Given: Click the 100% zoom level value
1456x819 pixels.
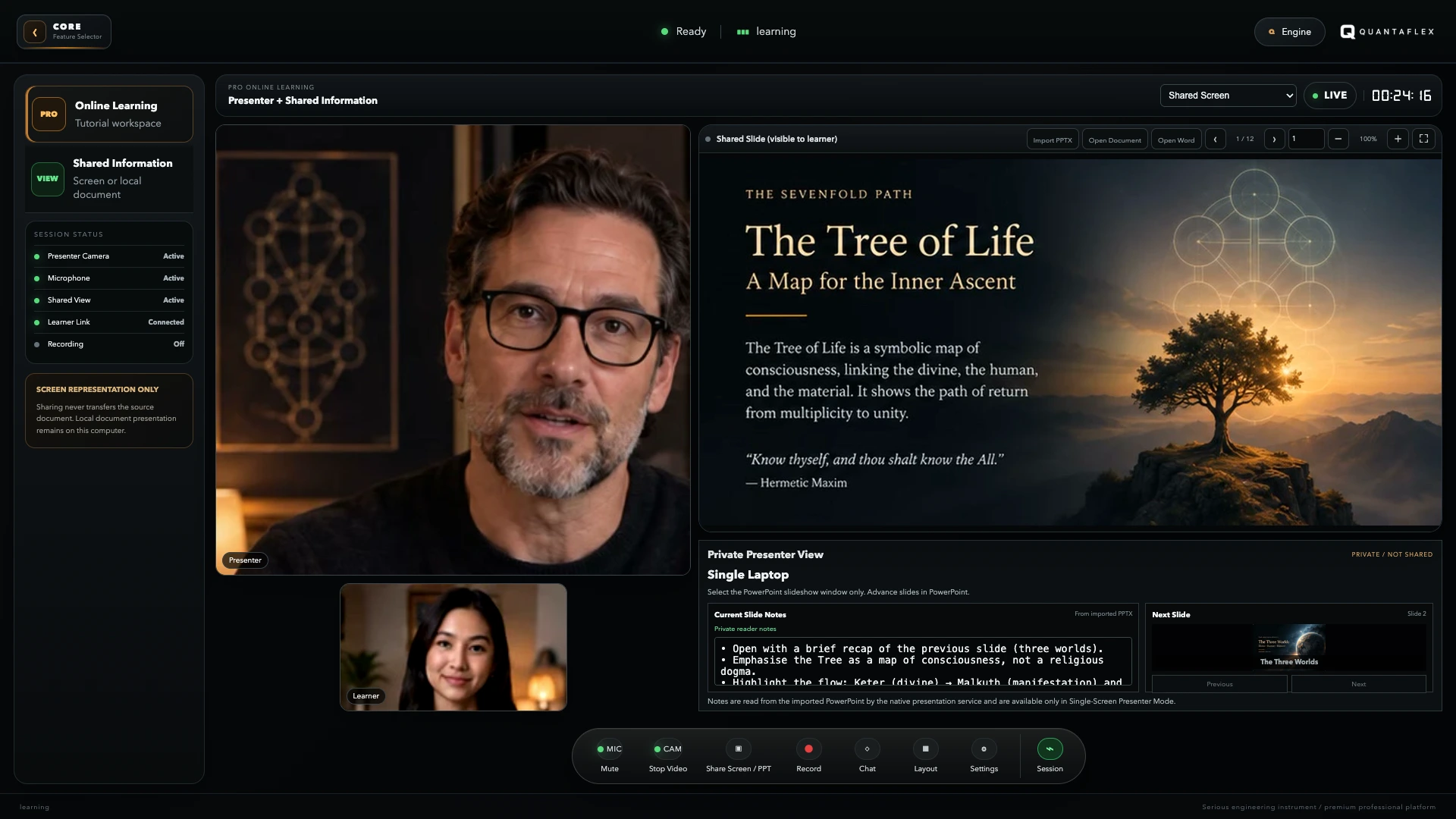Looking at the screenshot, I should (1367, 139).
